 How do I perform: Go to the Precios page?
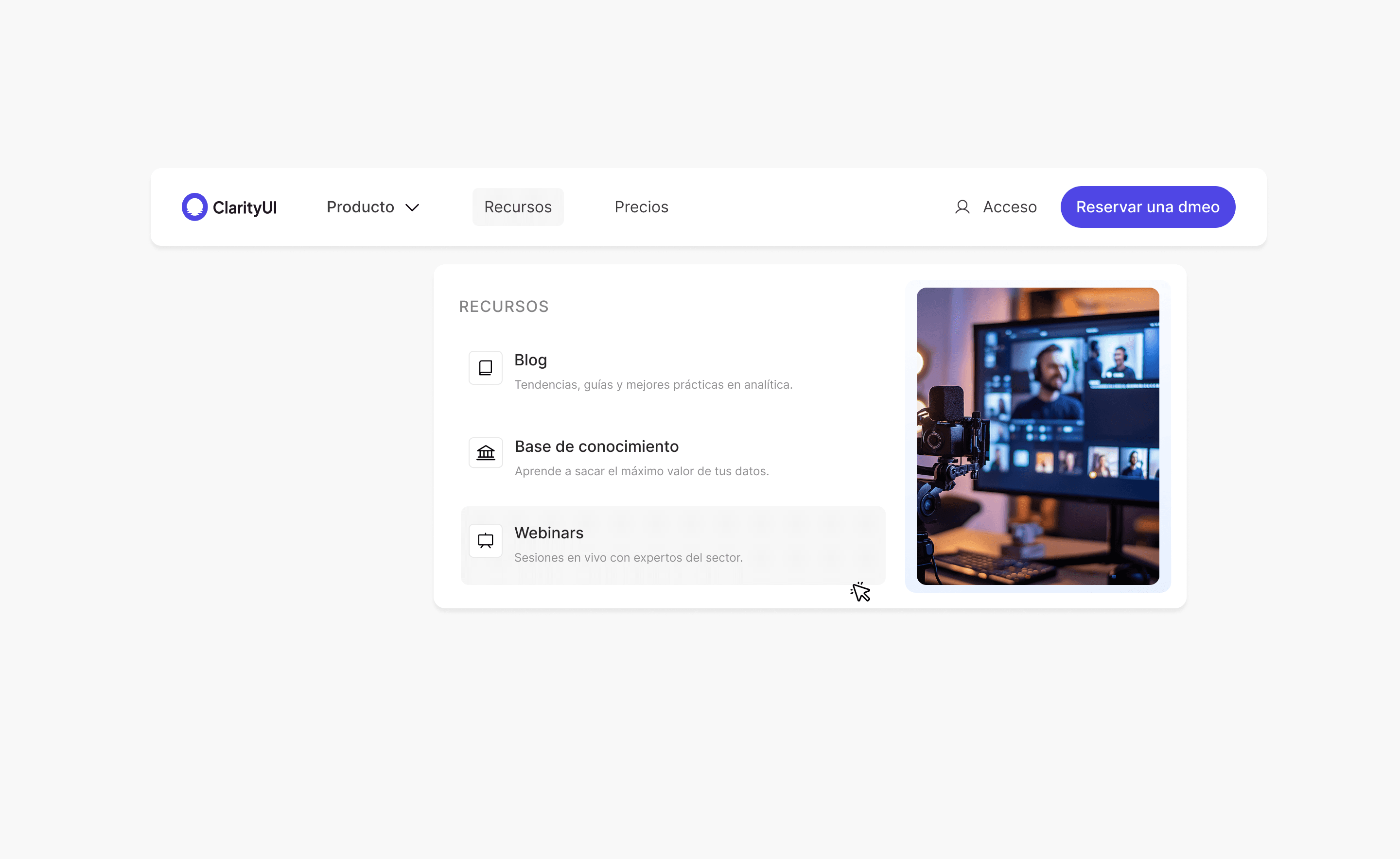click(x=641, y=207)
